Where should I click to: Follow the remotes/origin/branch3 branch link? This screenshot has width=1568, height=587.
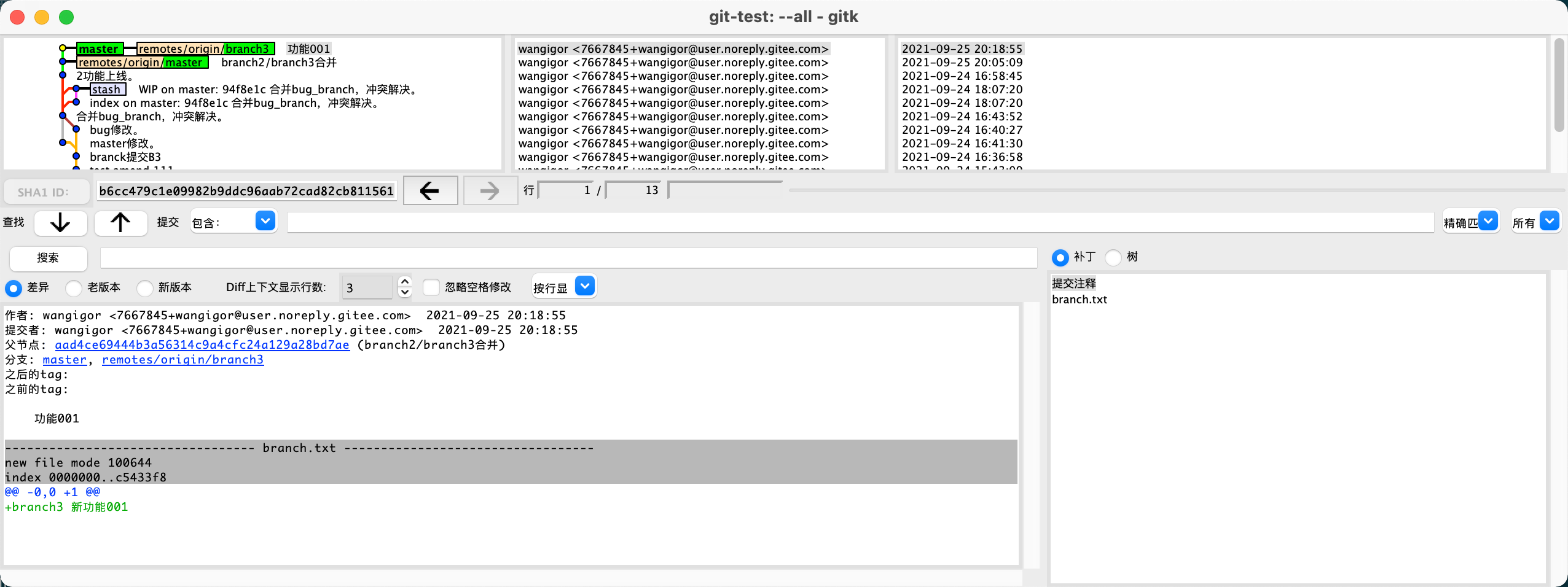point(183,360)
